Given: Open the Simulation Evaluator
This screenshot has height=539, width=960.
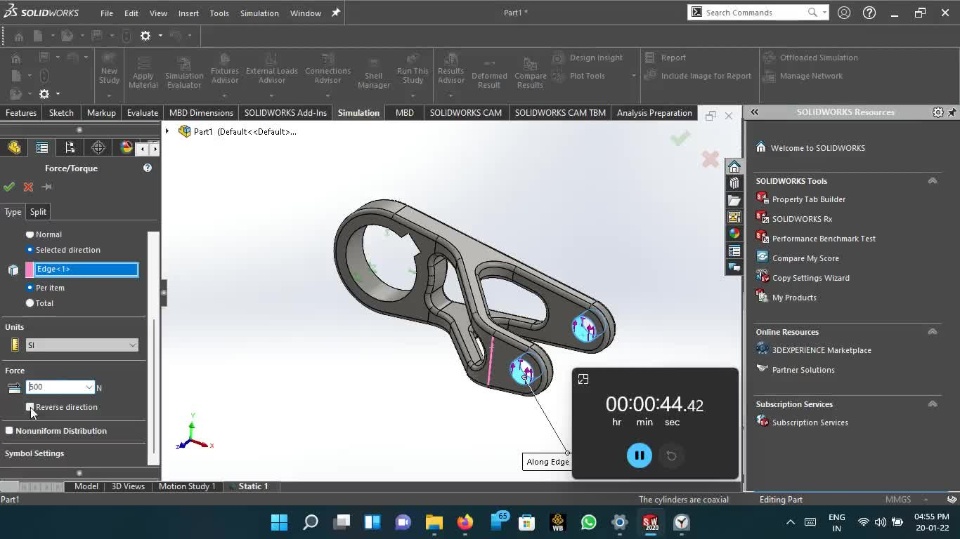Looking at the screenshot, I should click(184, 73).
